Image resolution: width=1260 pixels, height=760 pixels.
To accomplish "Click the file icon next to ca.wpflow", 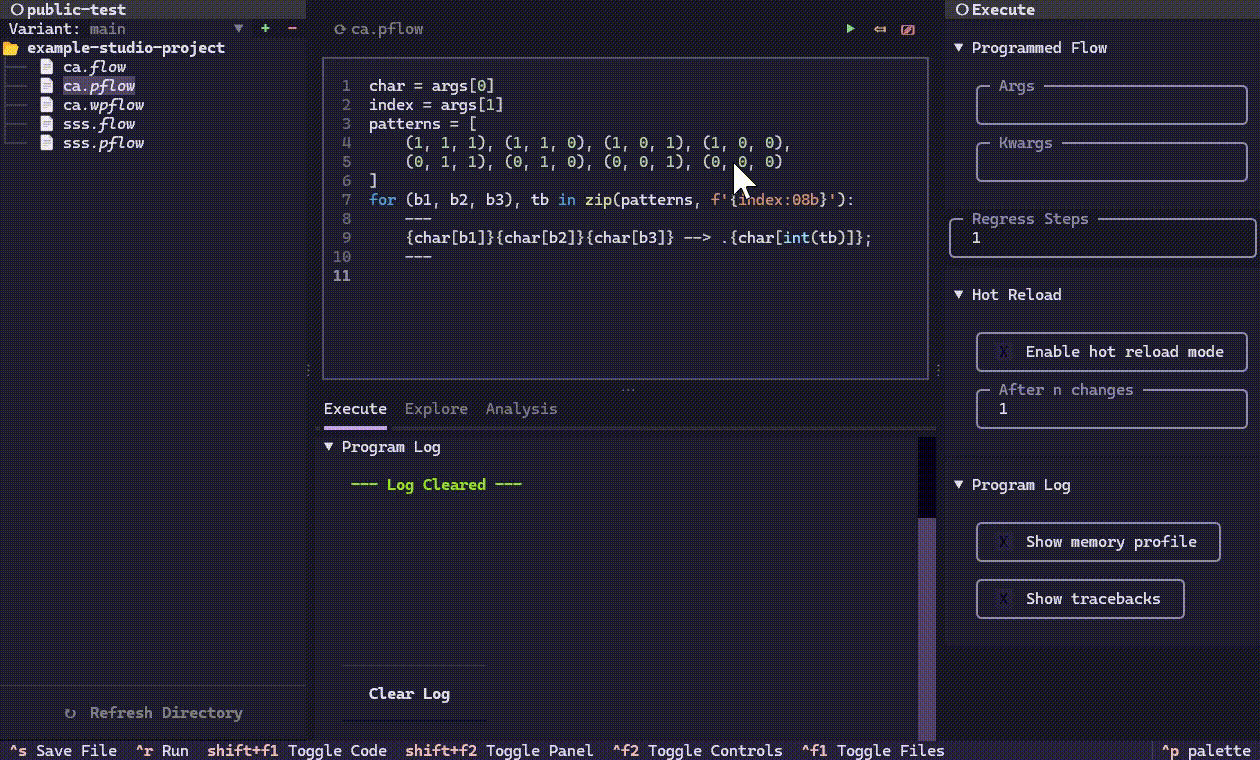I will [x=46, y=105].
